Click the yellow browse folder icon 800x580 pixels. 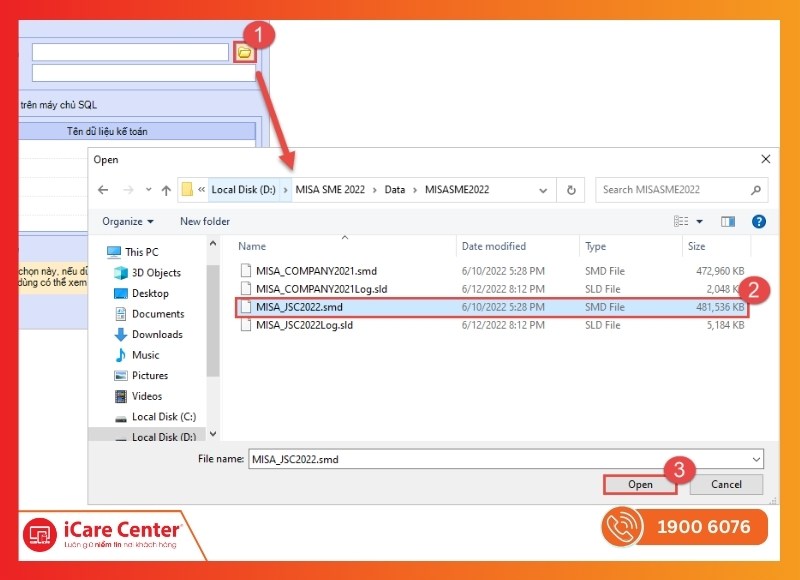(244, 53)
